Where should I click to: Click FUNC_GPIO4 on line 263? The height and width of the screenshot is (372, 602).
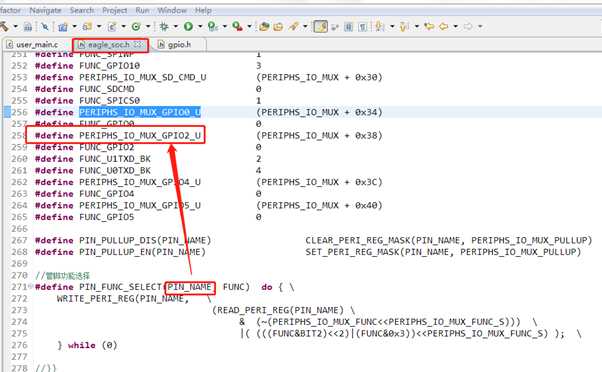[x=107, y=194]
